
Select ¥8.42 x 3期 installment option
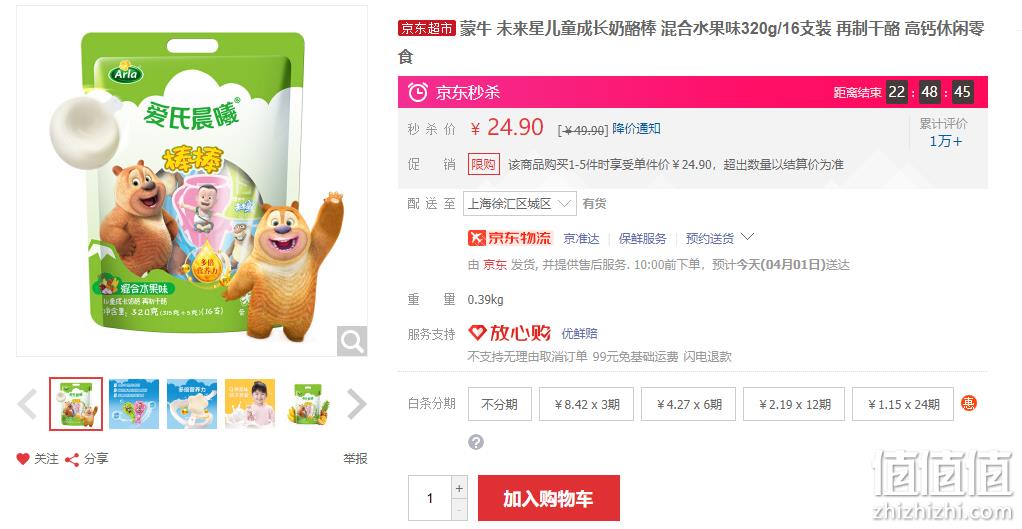587,404
